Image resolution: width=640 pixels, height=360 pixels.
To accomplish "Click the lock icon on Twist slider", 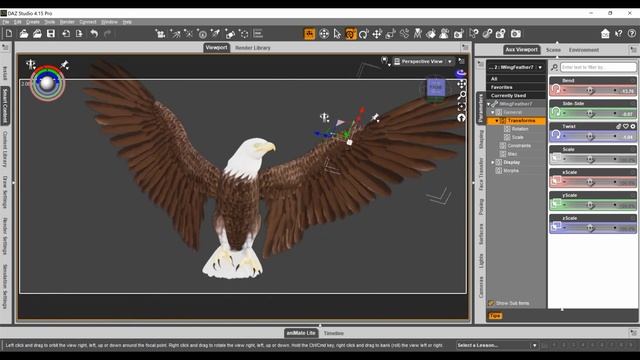I will (x=619, y=127).
